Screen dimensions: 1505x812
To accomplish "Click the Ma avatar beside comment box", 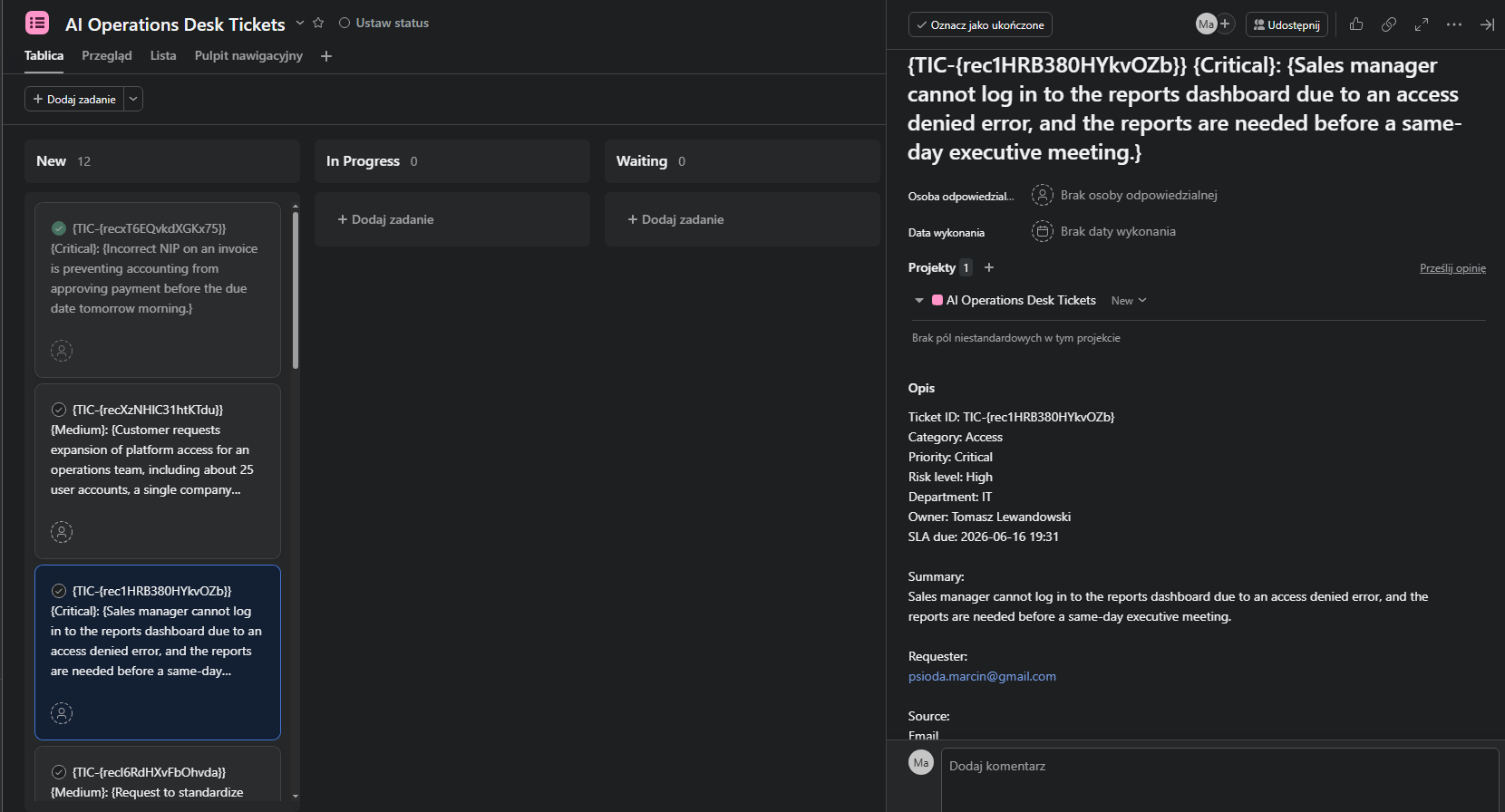I will click(x=921, y=762).
